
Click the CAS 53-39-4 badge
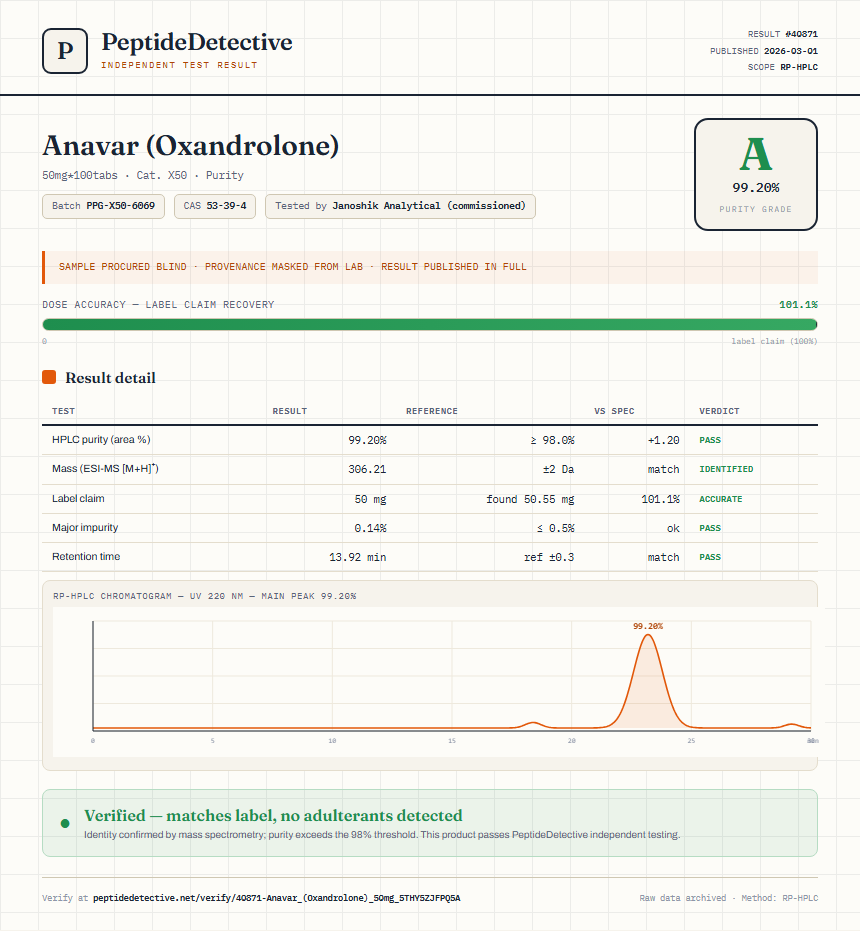[x=215, y=206]
